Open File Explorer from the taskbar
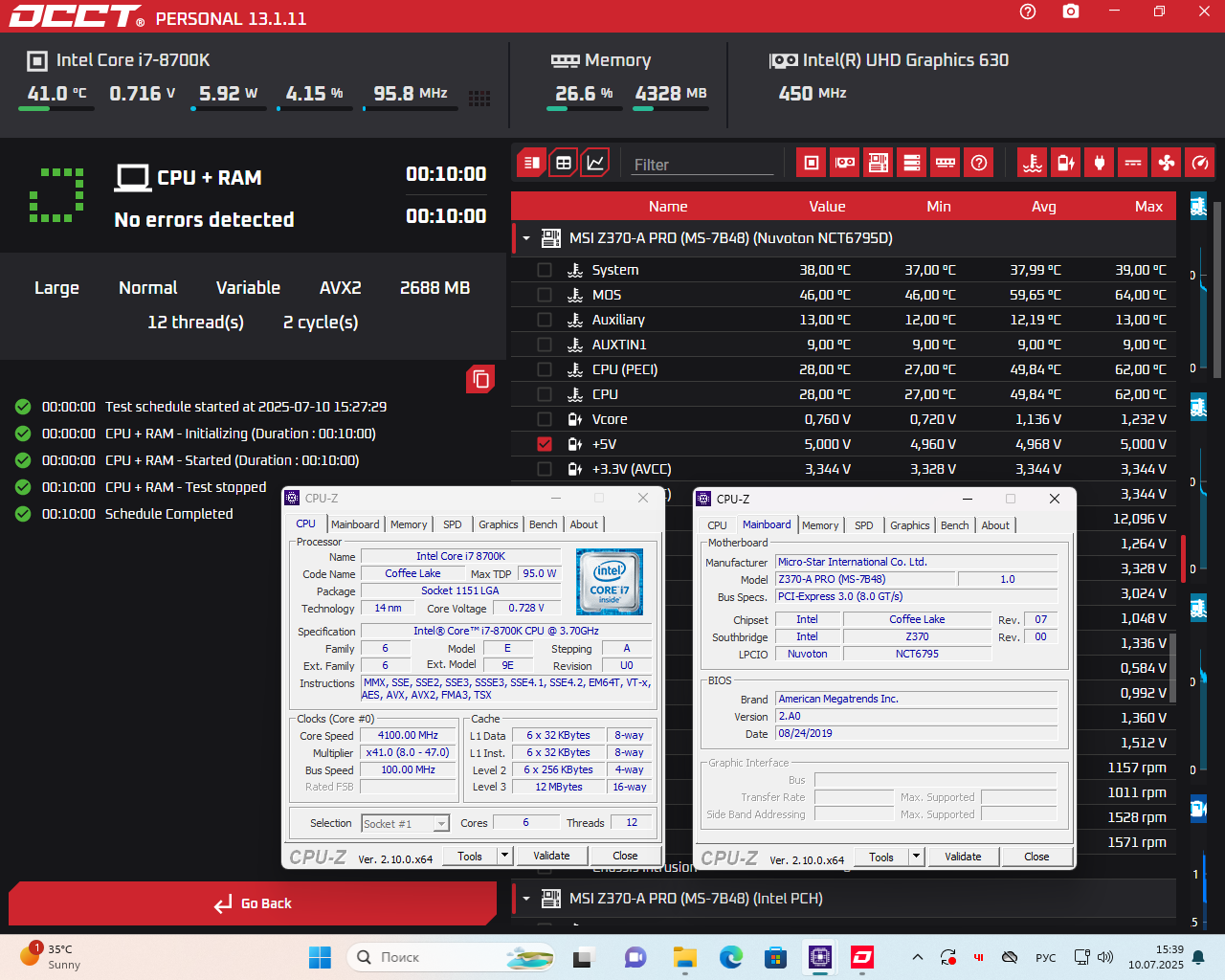The image size is (1225, 980). point(684,957)
